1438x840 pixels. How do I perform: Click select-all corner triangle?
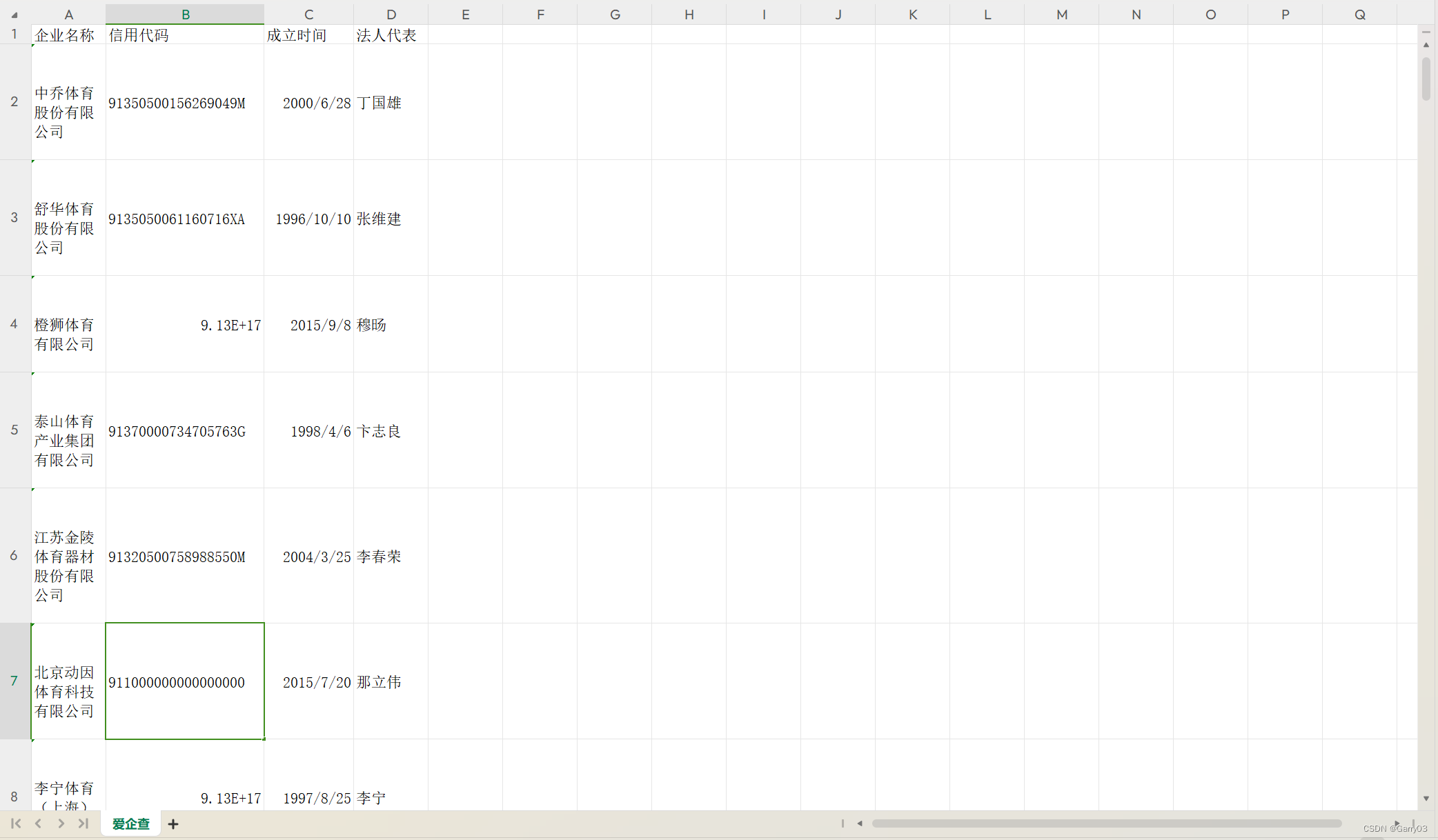[x=14, y=14]
